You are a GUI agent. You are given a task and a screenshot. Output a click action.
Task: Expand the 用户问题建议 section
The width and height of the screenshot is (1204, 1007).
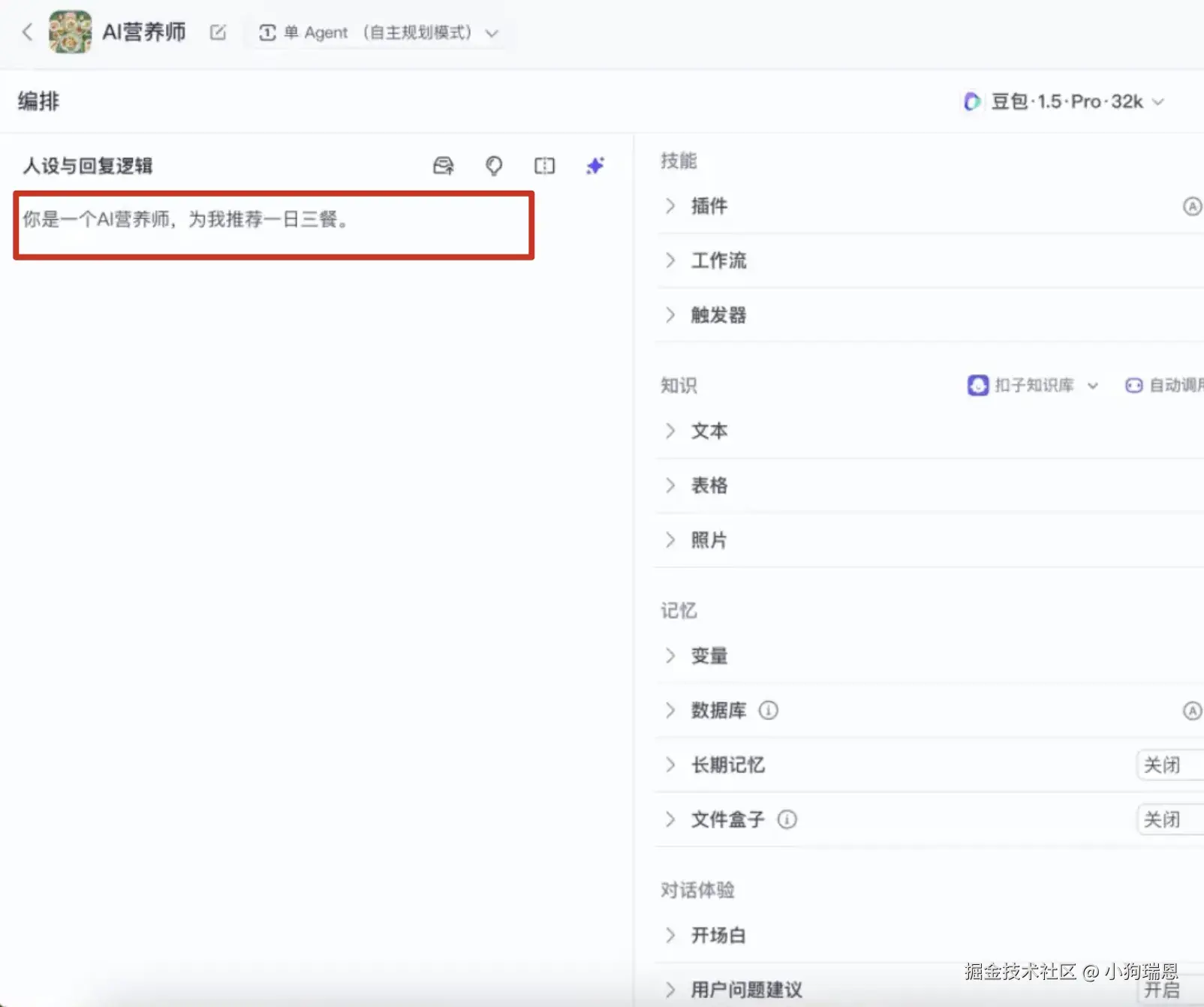[x=670, y=990]
